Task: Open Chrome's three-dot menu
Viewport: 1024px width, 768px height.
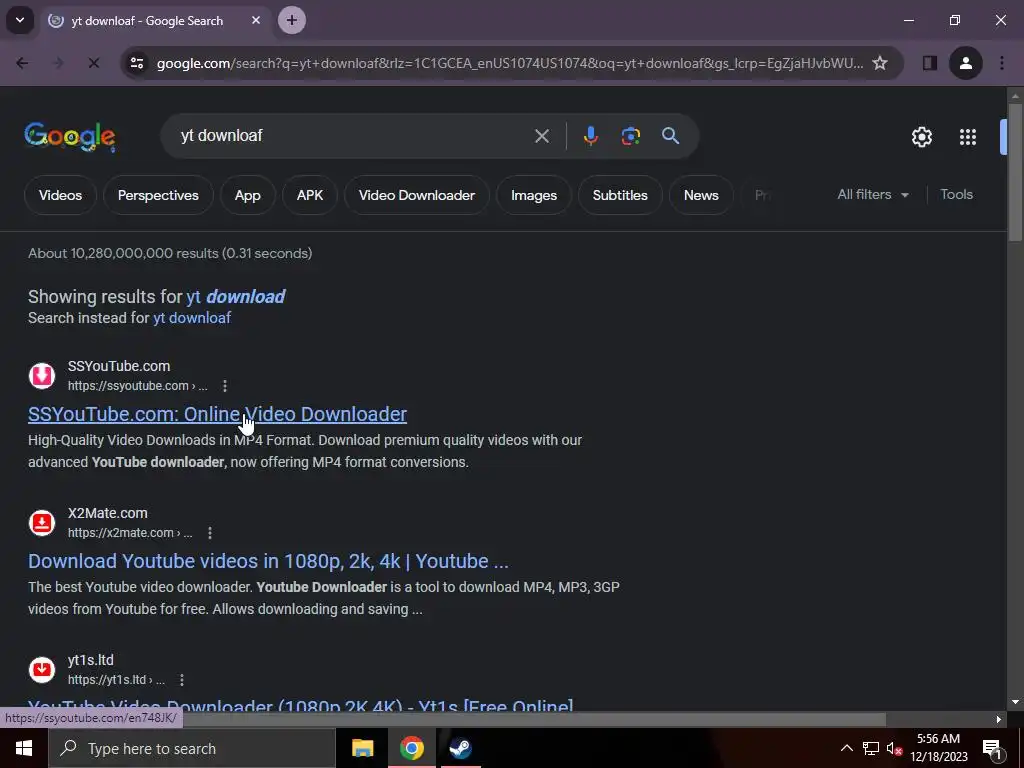Action: tap(1002, 63)
